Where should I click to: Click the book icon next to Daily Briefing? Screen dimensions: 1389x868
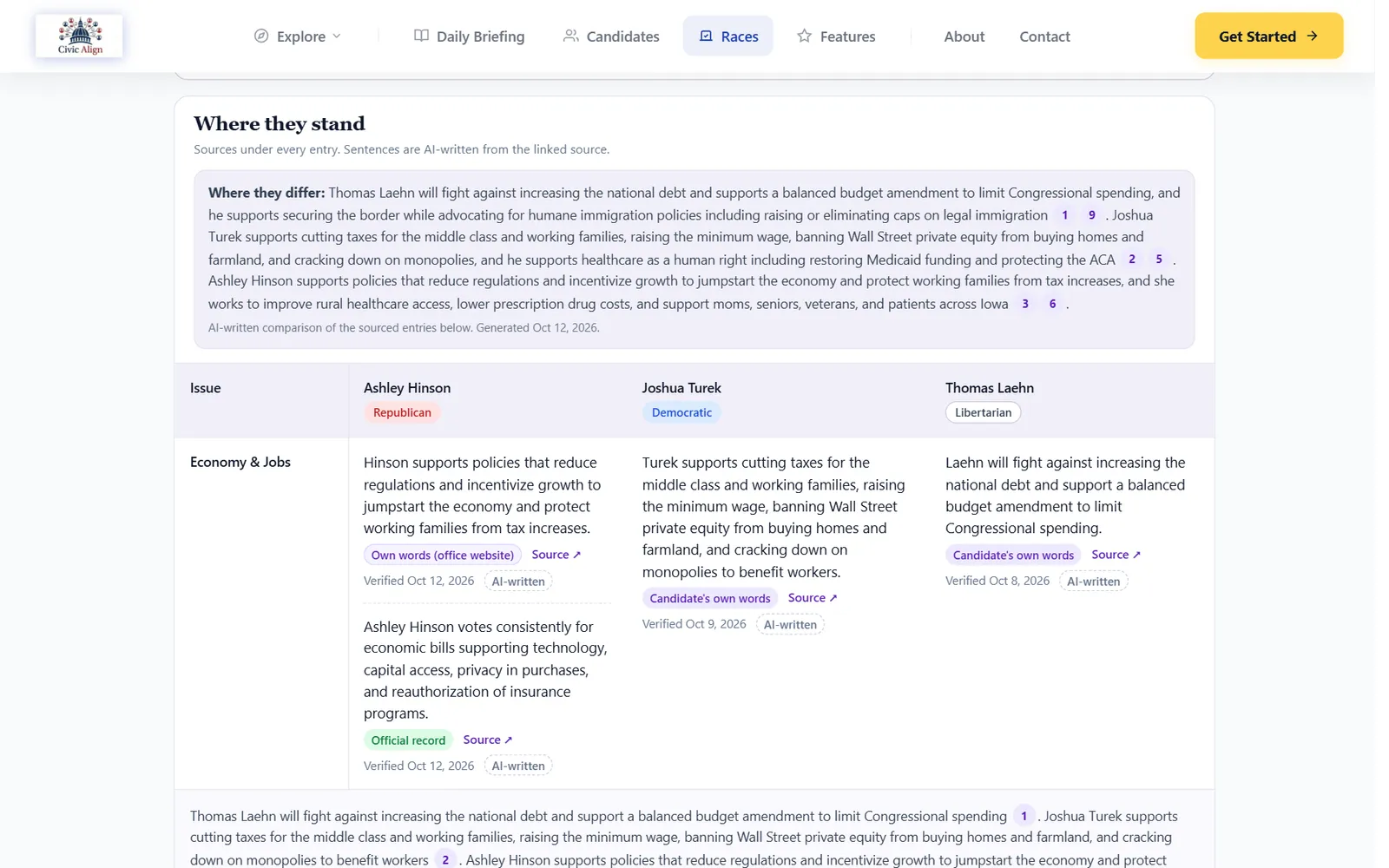[421, 36]
